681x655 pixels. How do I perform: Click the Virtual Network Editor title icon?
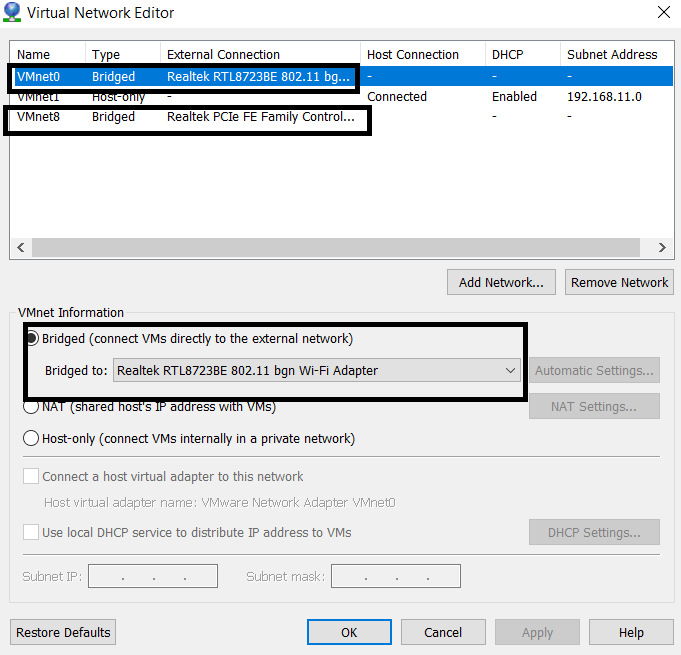point(12,12)
